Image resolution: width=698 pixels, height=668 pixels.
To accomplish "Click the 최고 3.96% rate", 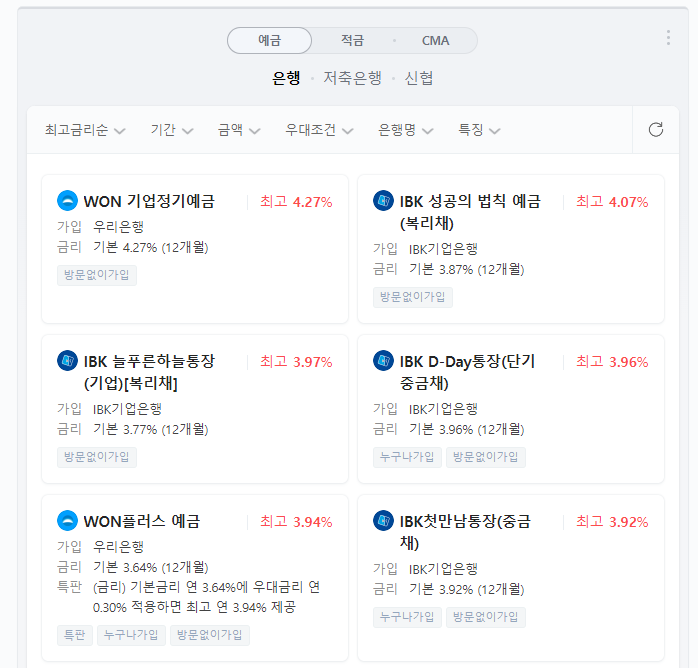I will click(x=612, y=362).
